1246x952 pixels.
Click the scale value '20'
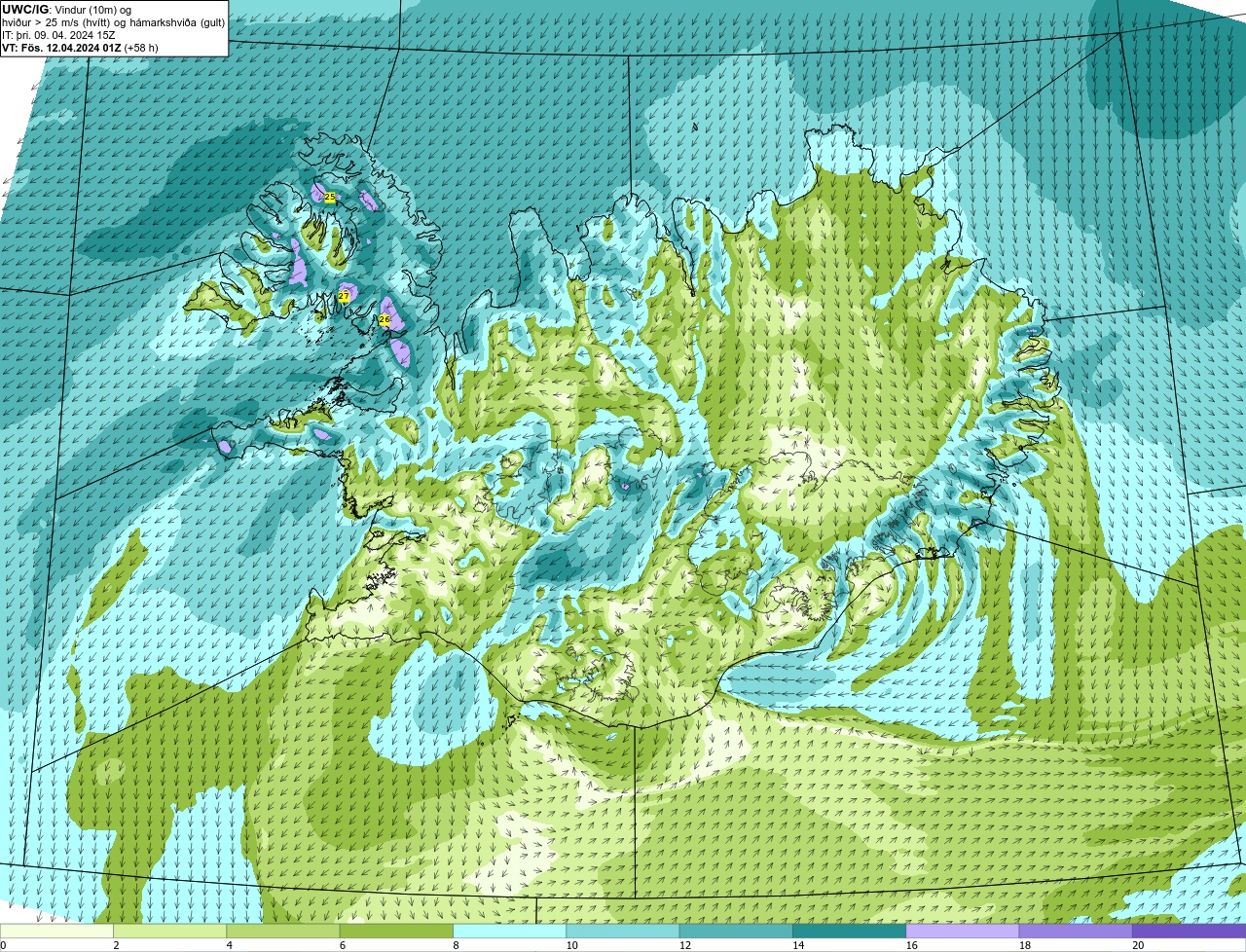pyautogui.click(x=1138, y=945)
